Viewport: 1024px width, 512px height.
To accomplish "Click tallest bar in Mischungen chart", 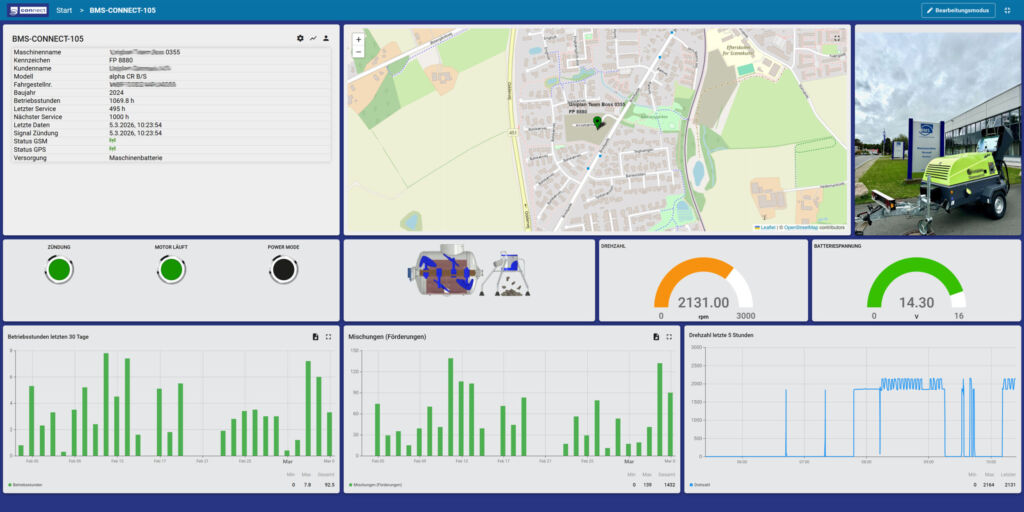I will pos(451,407).
